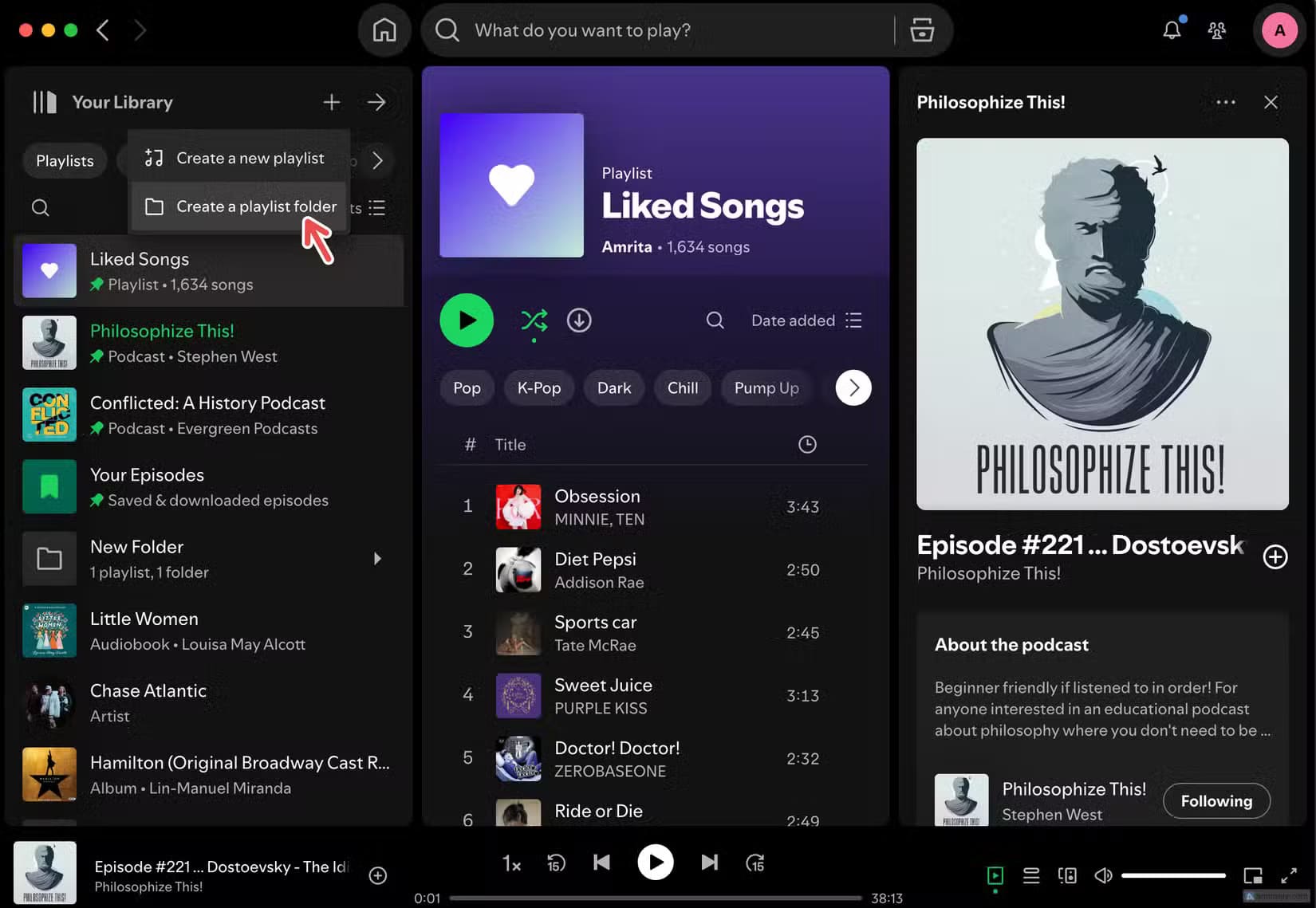Screen dimensions: 1316x908
Task: Open the Browse icon in search bar
Action: (x=922, y=30)
